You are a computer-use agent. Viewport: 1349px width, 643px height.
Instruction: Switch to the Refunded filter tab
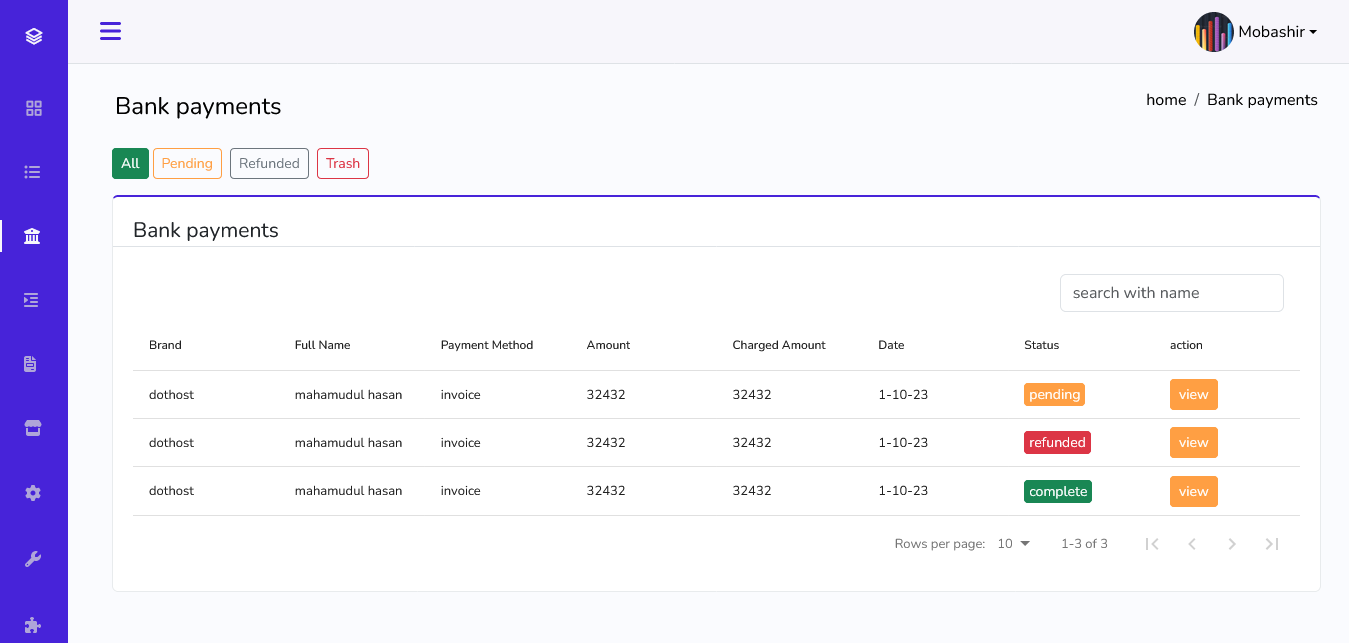(269, 163)
